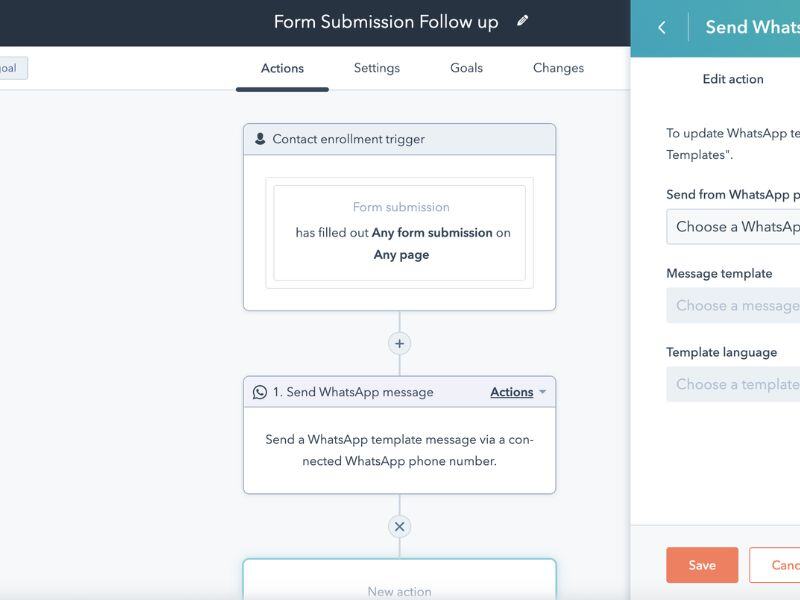The image size is (800, 600).
Task: Open the Settings tab
Action: [x=377, y=68]
